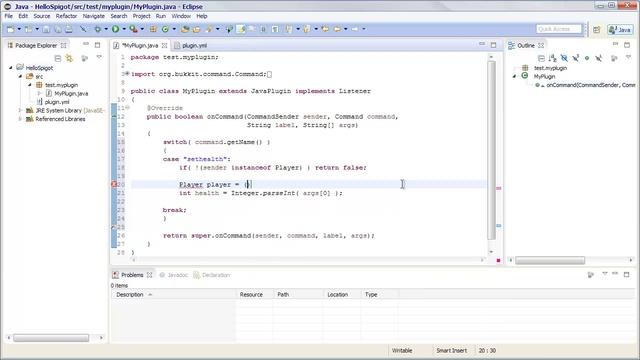Screen dimensions: 640x360
Task: Click the Outline horizontal scrollbar thumb
Action: (x=550, y=260)
